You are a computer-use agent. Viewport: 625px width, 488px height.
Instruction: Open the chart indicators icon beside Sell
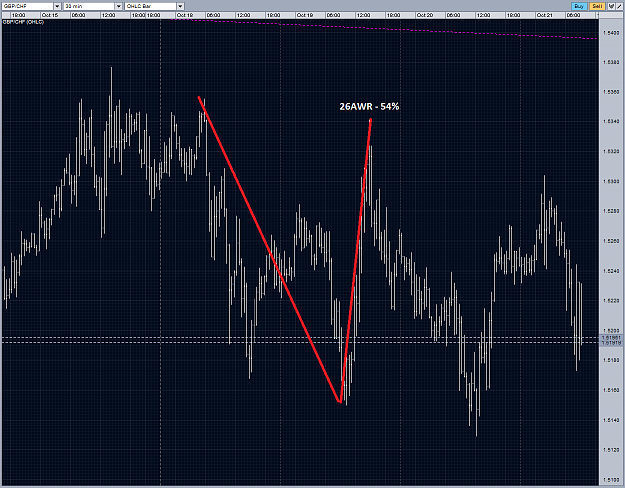coord(611,6)
